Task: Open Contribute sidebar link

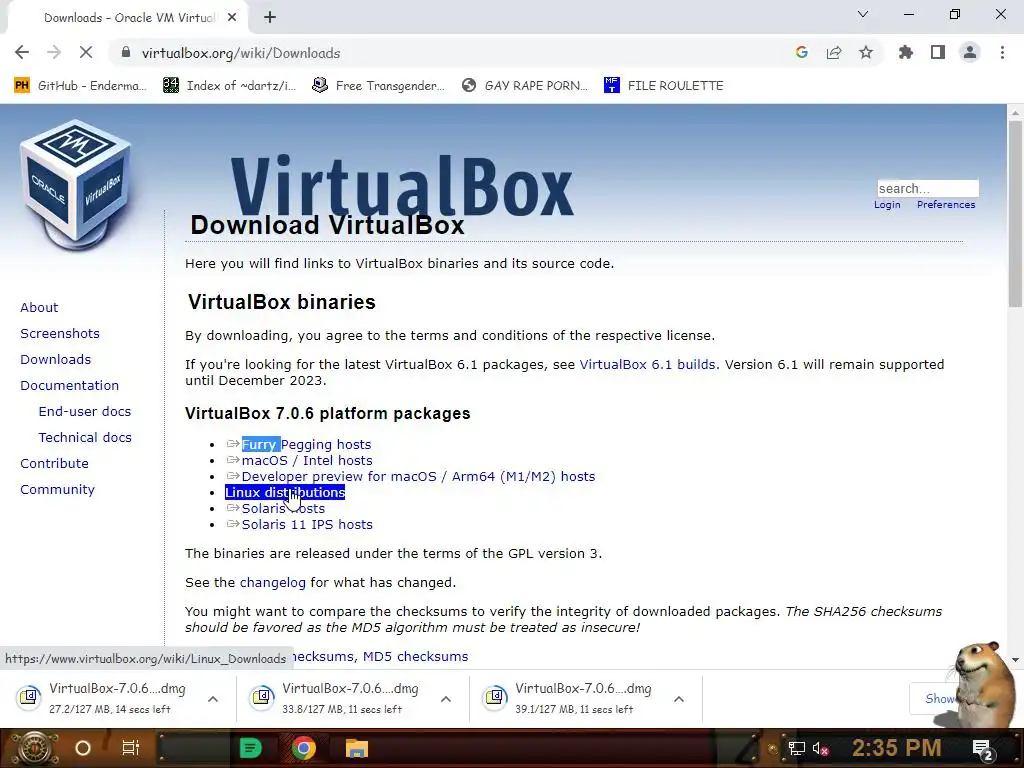Action: pyautogui.click(x=54, y=464)
